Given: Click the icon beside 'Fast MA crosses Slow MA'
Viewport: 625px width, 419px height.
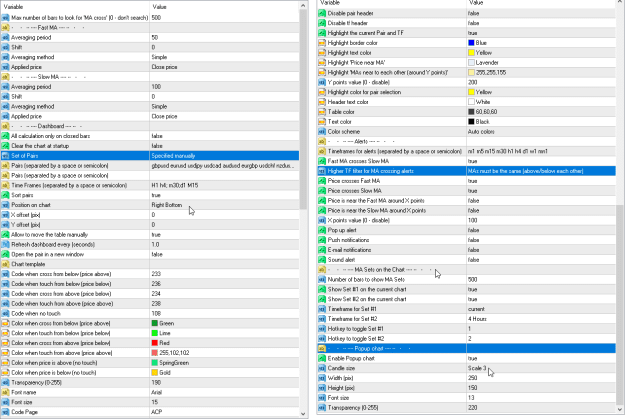Looking at the screenshot, I should [x=322, y=161].
